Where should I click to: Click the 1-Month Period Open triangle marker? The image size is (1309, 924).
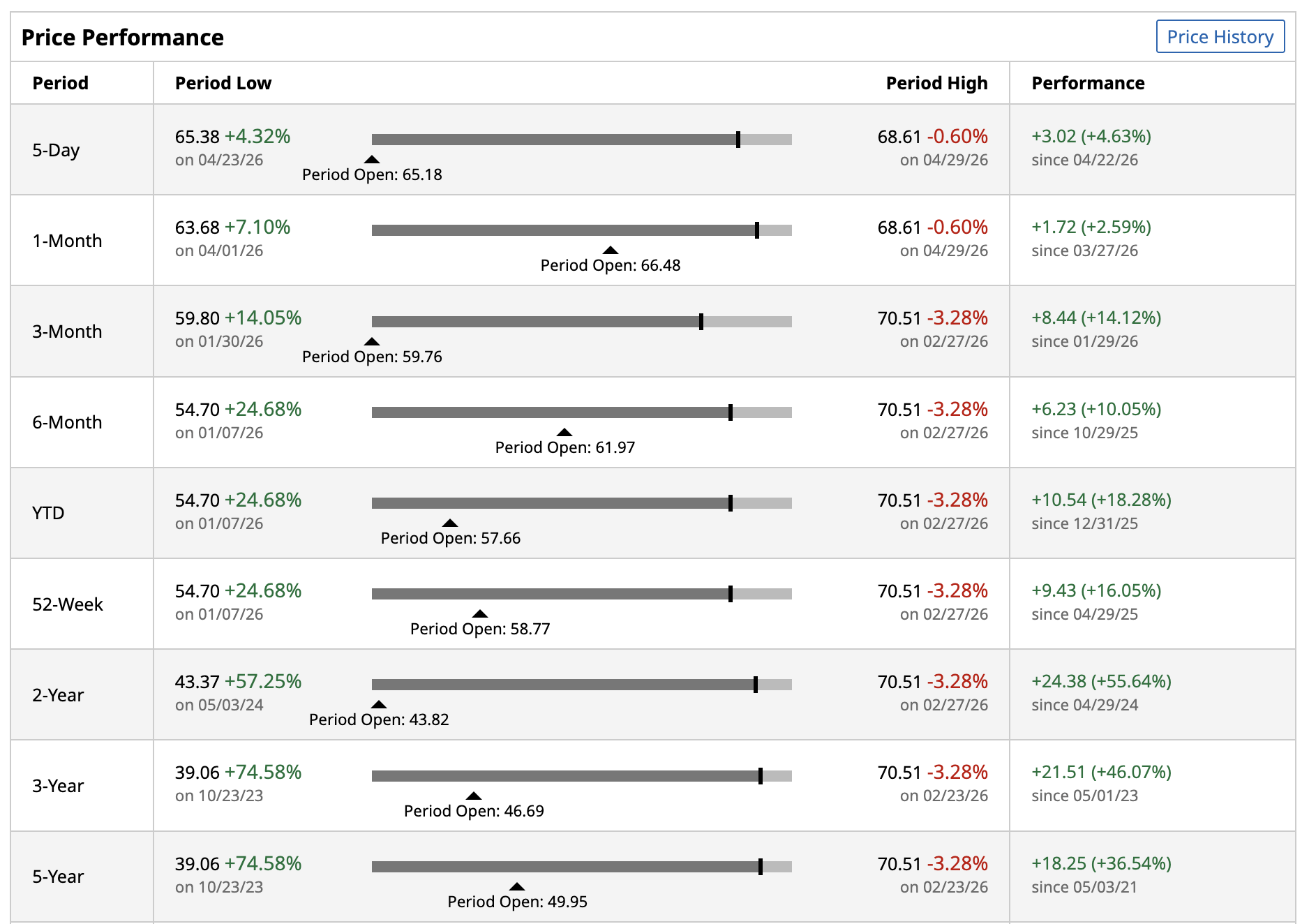[611, 251]
